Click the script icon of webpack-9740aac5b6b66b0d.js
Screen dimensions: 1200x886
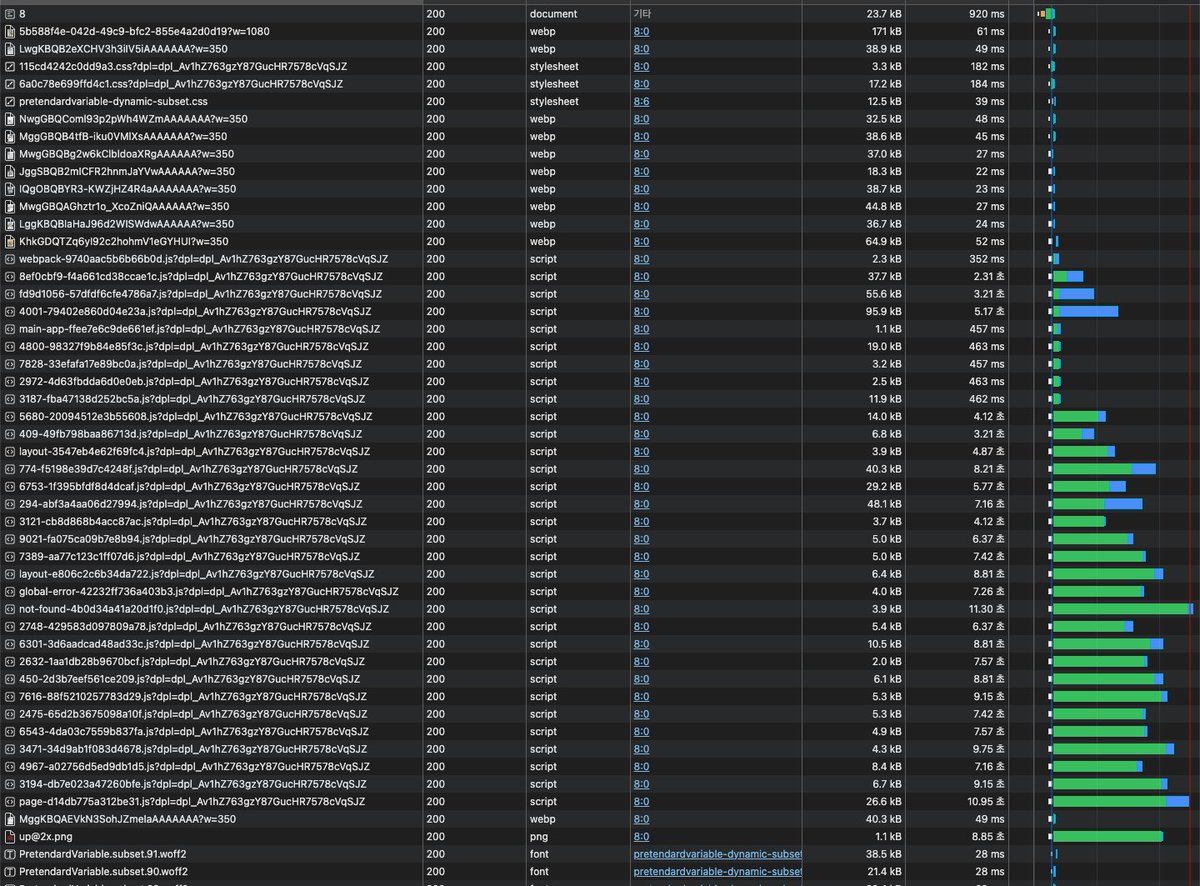click(10, 259)
